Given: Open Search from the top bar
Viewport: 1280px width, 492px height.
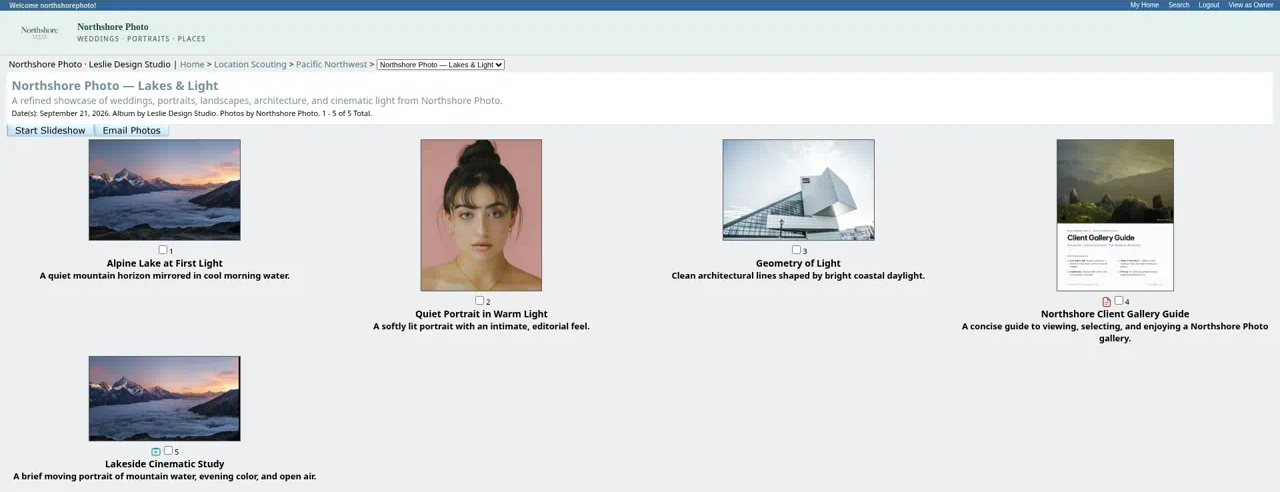Looking at the screenshot, I should [x=1179, y=5].
